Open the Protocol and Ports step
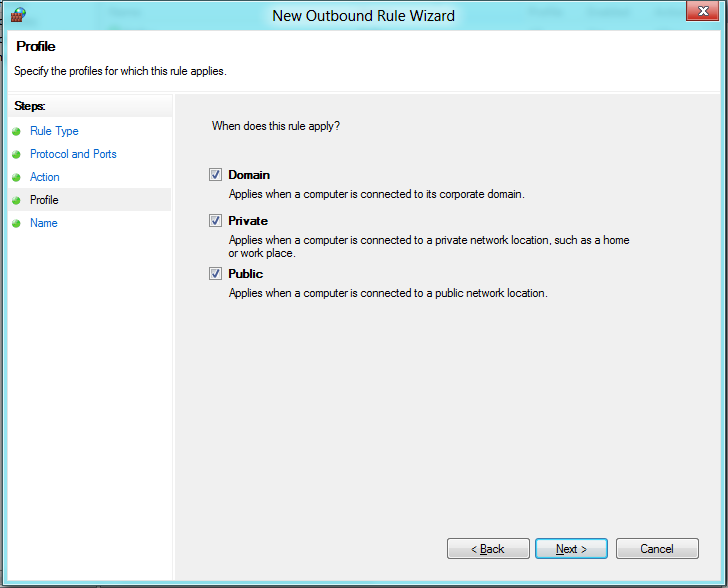Image resolution: width=728 pixels, height=588 pixels. (73, 154)
